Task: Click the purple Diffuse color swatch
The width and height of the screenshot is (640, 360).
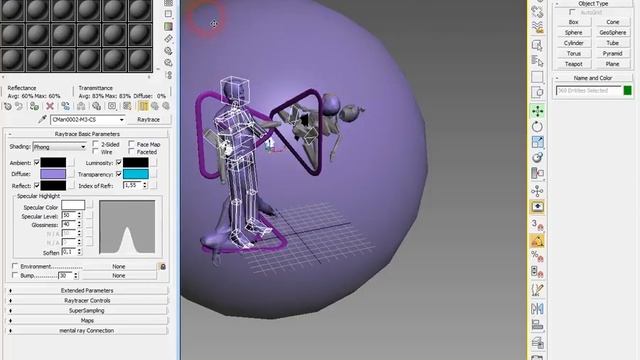Action: [53, 174]
